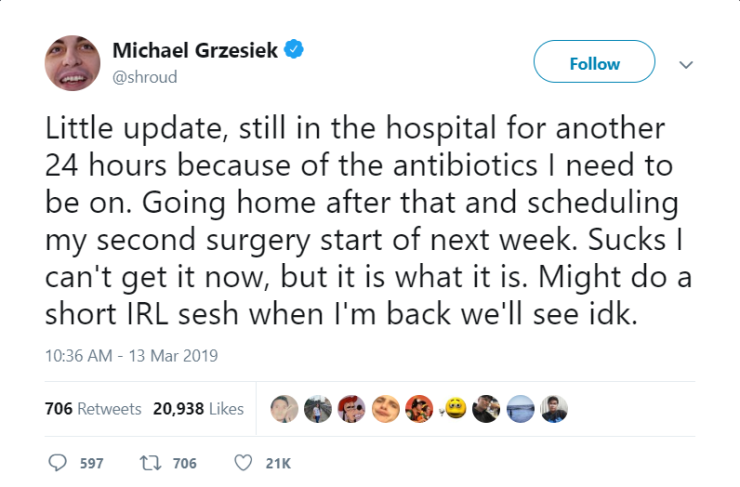Click the reply speech bubble icon
The height and width of the screenshot is (487, 740).
(56, 463)
